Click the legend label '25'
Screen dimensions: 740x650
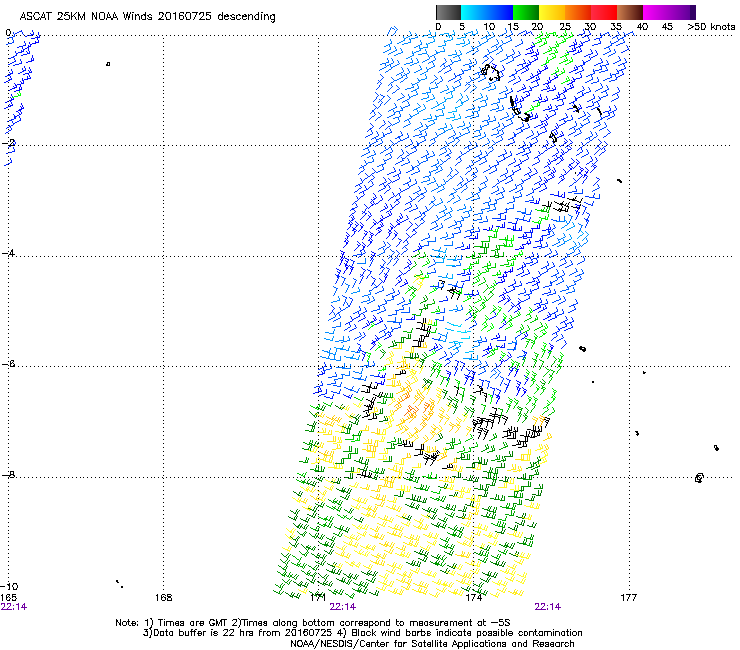point(565,27)
